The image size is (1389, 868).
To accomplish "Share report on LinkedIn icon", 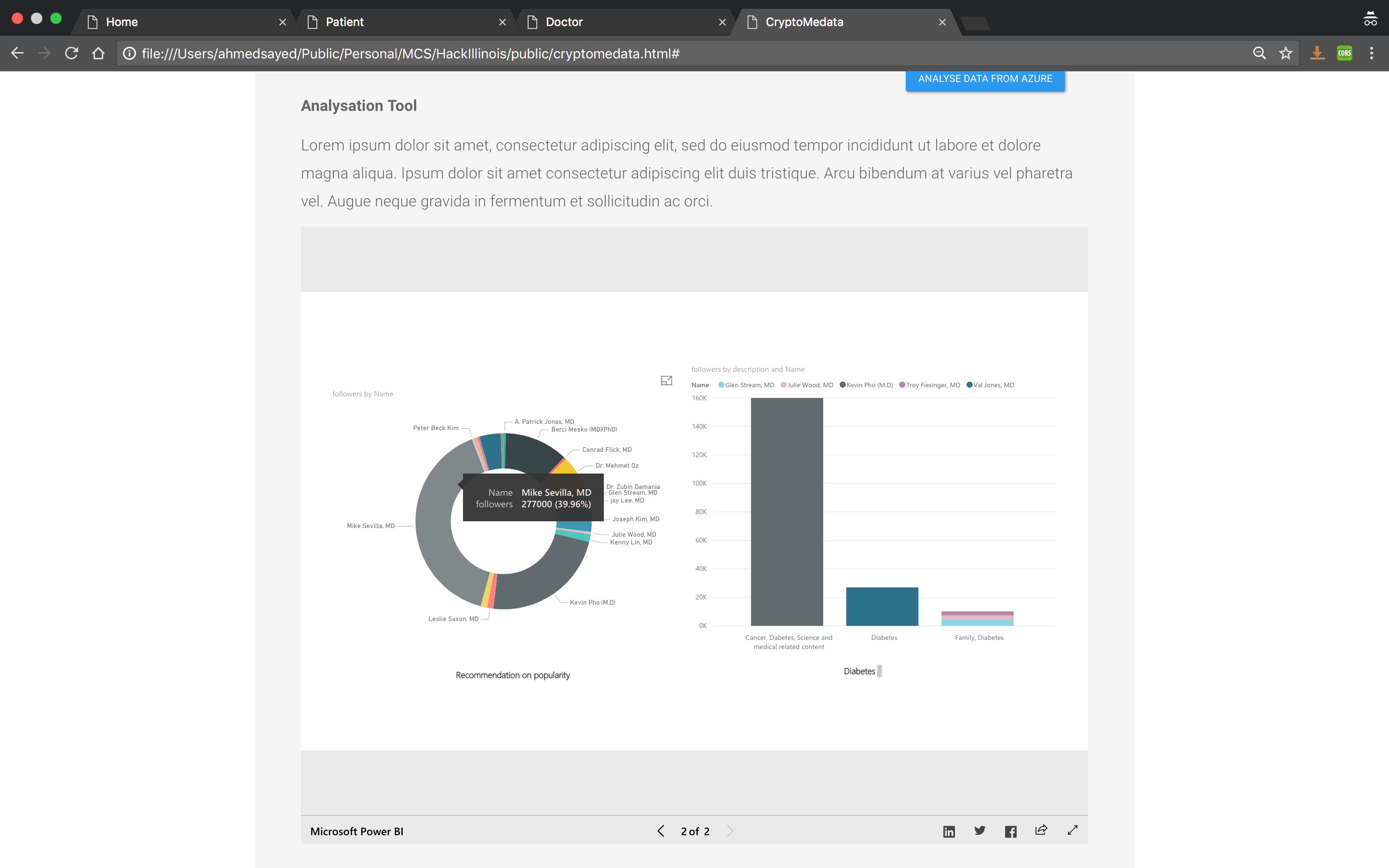I will [949, 831].
